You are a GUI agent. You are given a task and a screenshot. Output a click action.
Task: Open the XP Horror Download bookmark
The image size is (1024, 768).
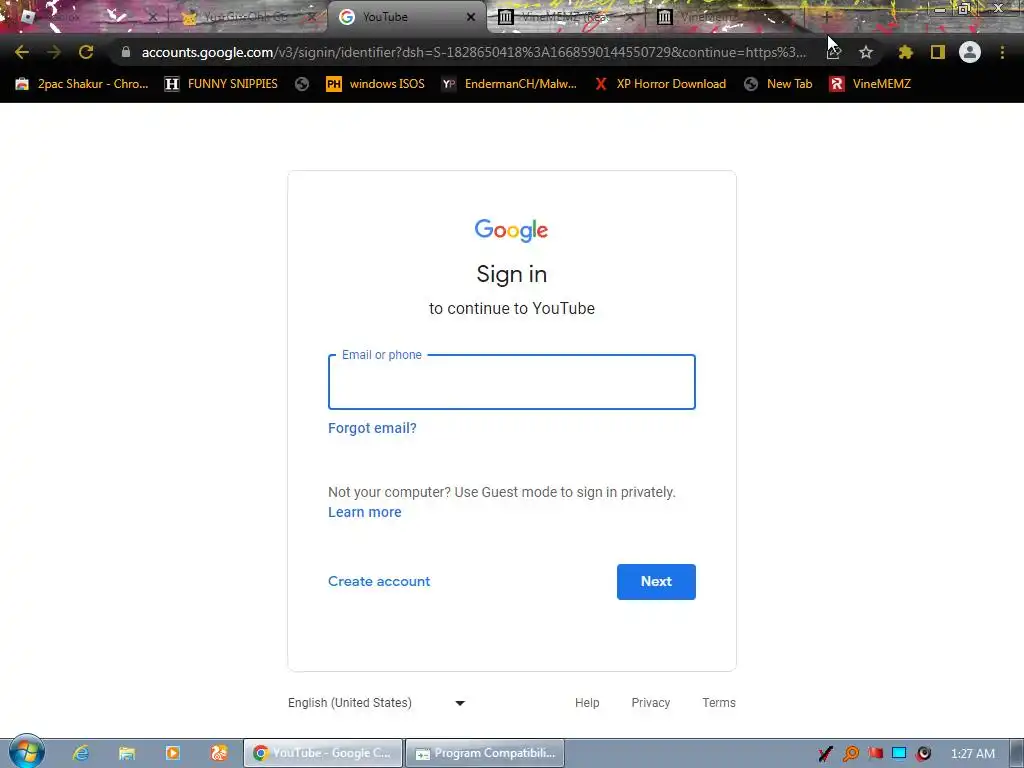[661, 84]
